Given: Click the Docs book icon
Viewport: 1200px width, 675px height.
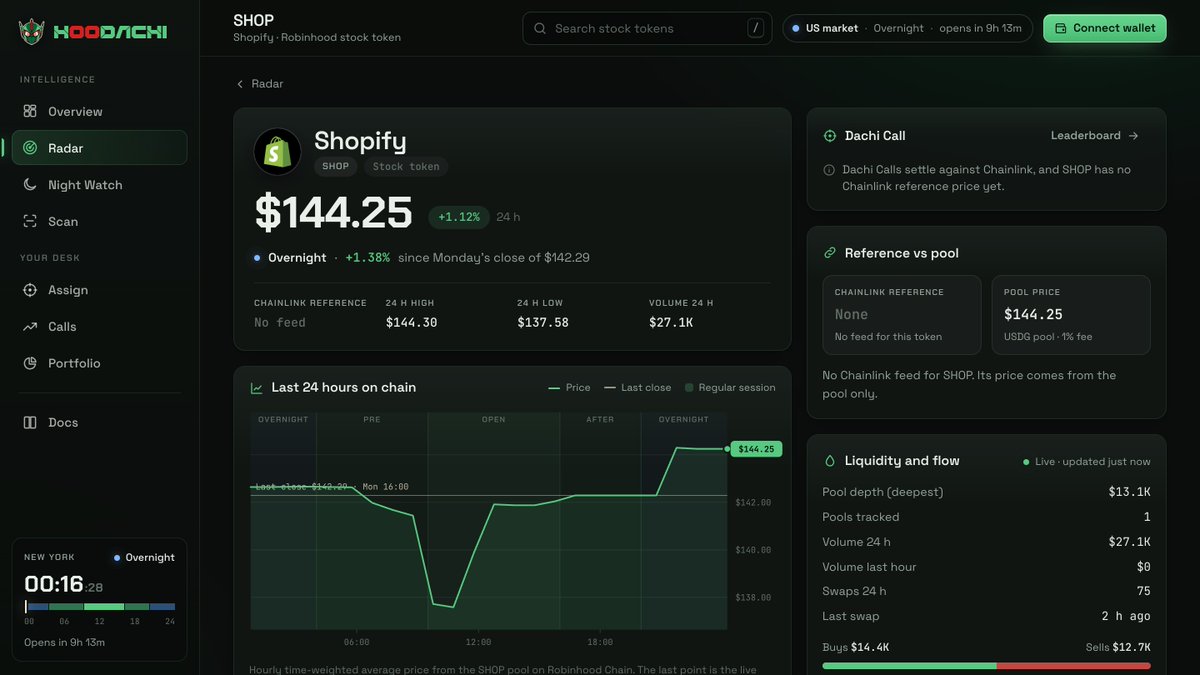Looking at the screenshot, I should tap(30, 422).
